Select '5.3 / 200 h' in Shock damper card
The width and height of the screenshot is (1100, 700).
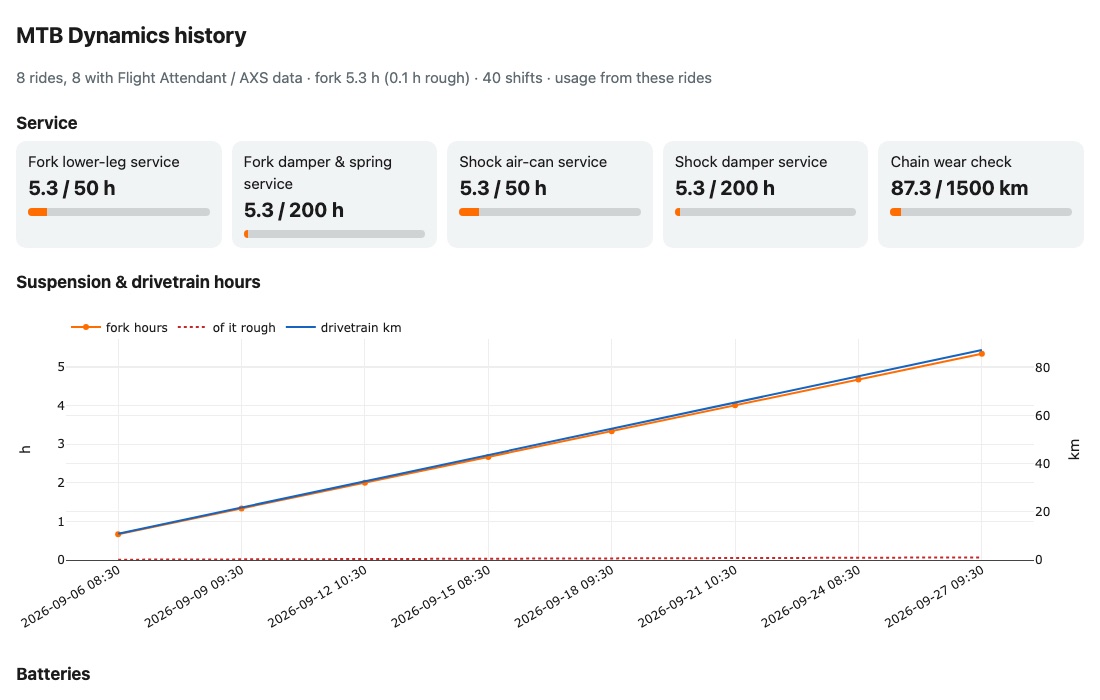[725, 188]
